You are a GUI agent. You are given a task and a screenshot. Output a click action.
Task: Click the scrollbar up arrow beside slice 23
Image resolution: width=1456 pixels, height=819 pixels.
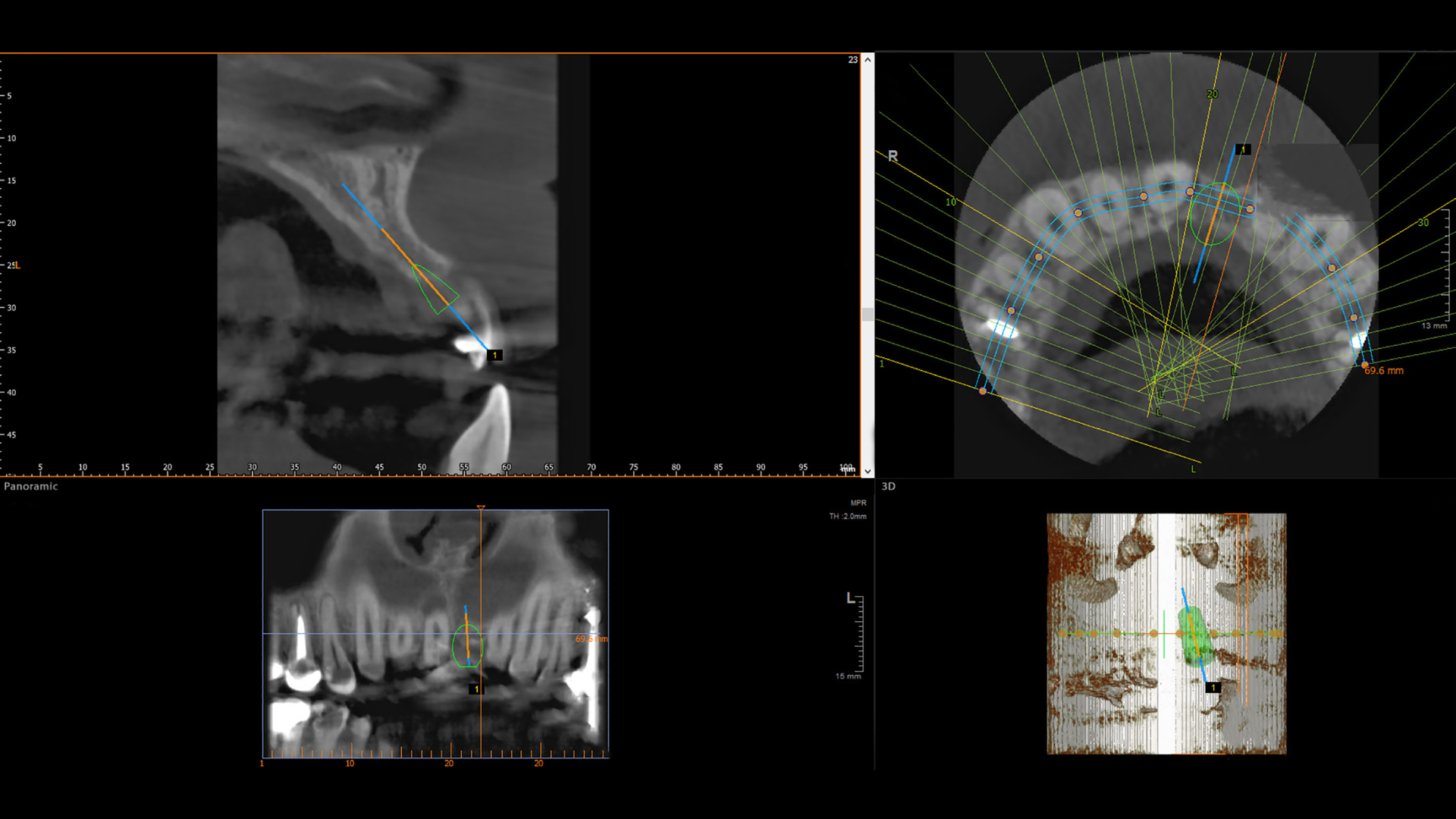[868, 59]
